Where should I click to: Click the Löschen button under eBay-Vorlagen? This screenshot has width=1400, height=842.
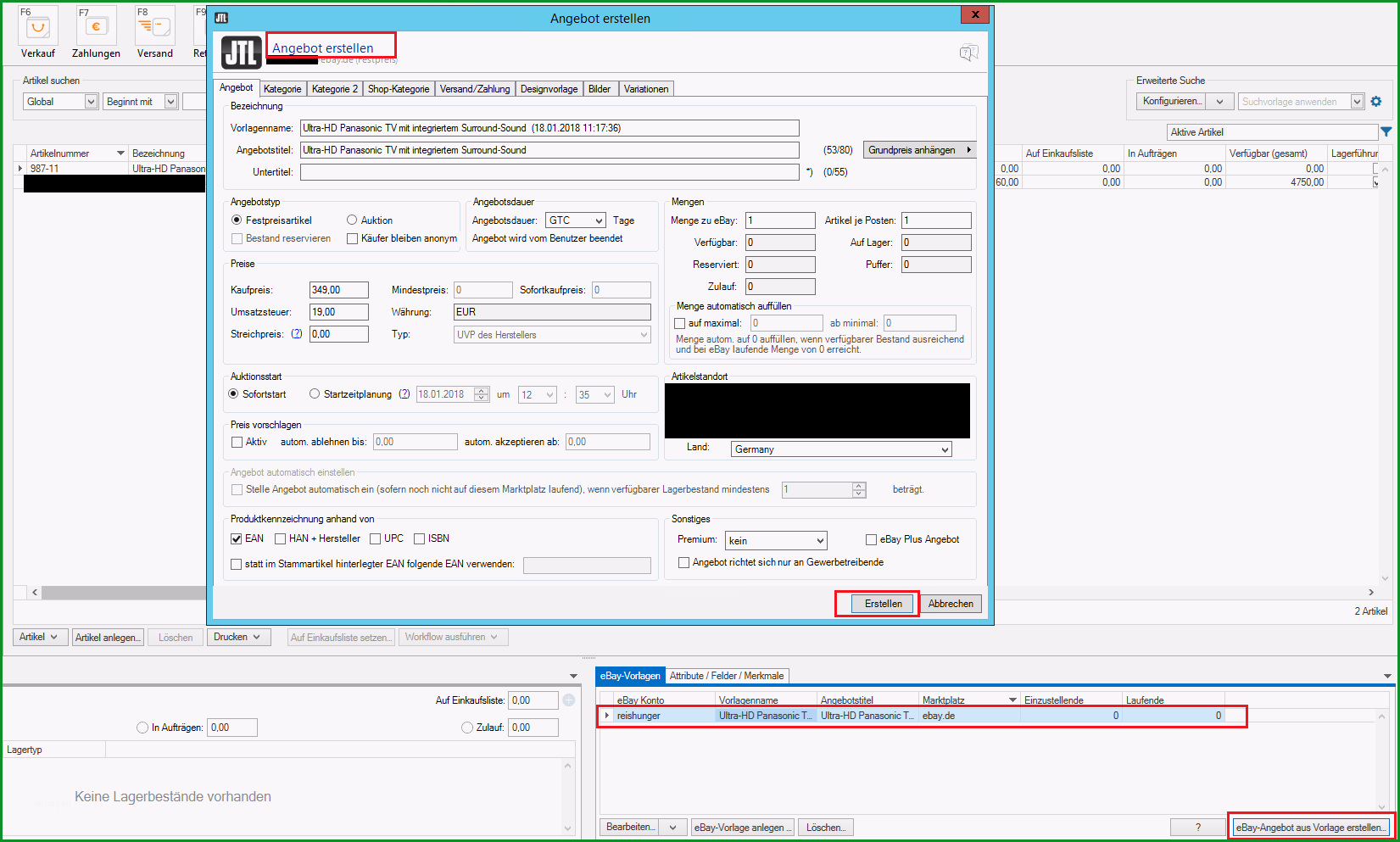[x=826, y=828]
